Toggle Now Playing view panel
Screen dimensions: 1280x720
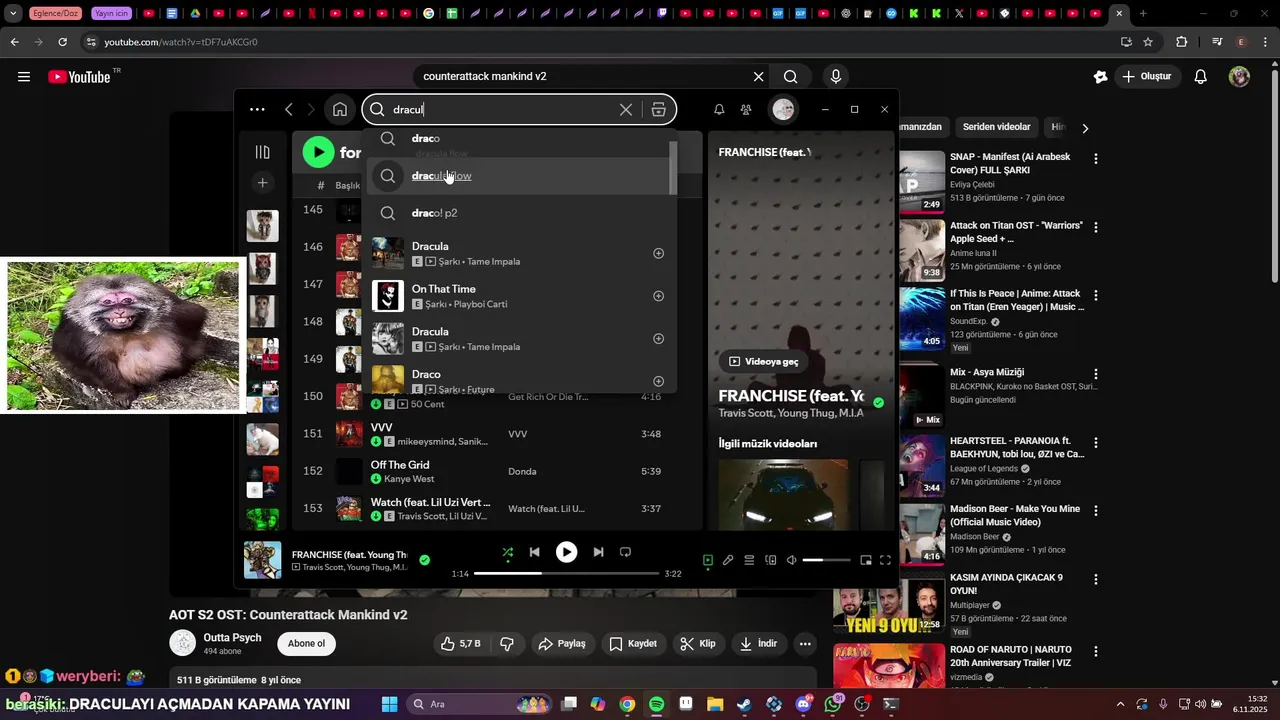pos(708,560)
